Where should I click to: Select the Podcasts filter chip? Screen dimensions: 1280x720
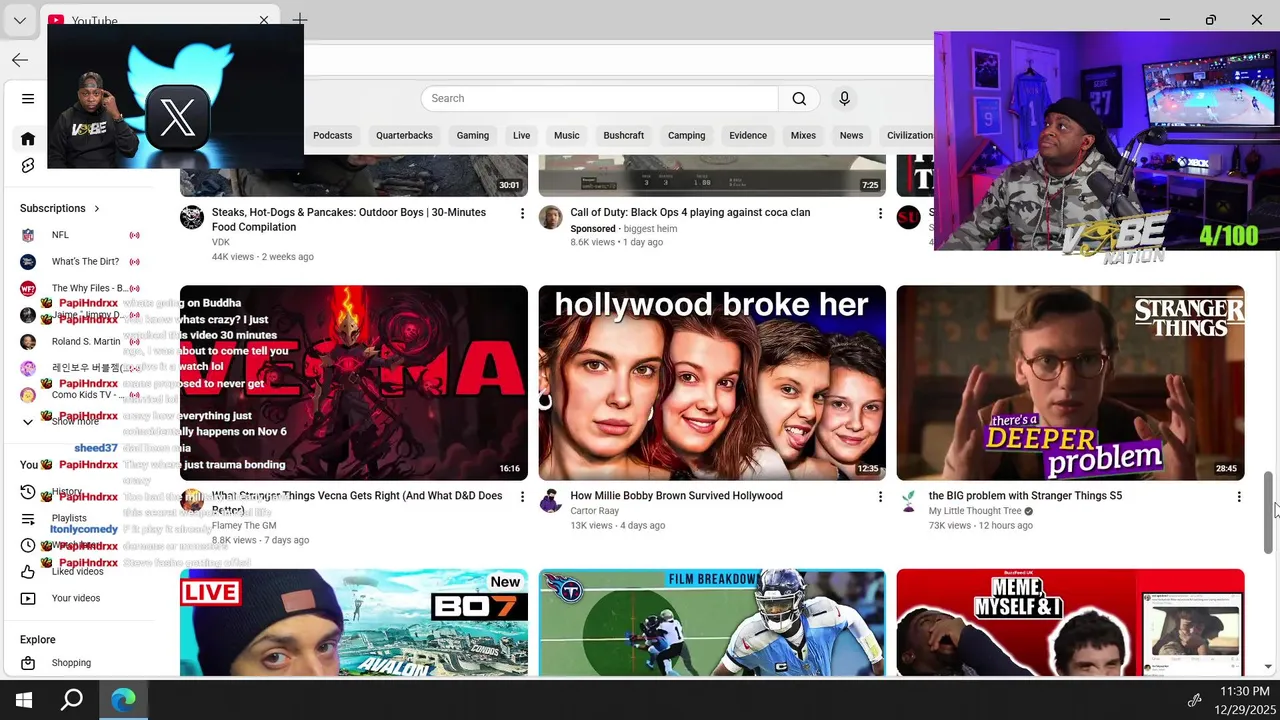coord(333,135)
